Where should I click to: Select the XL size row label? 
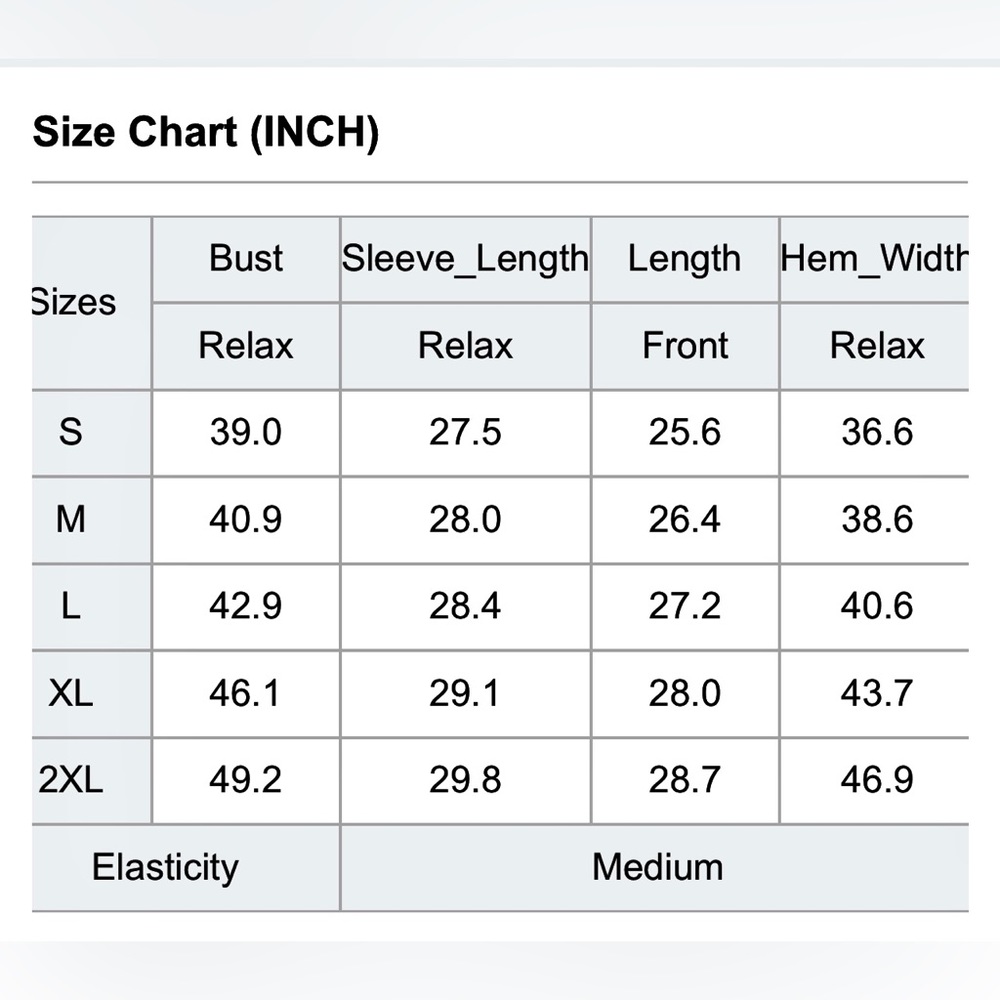click(71, 693)
